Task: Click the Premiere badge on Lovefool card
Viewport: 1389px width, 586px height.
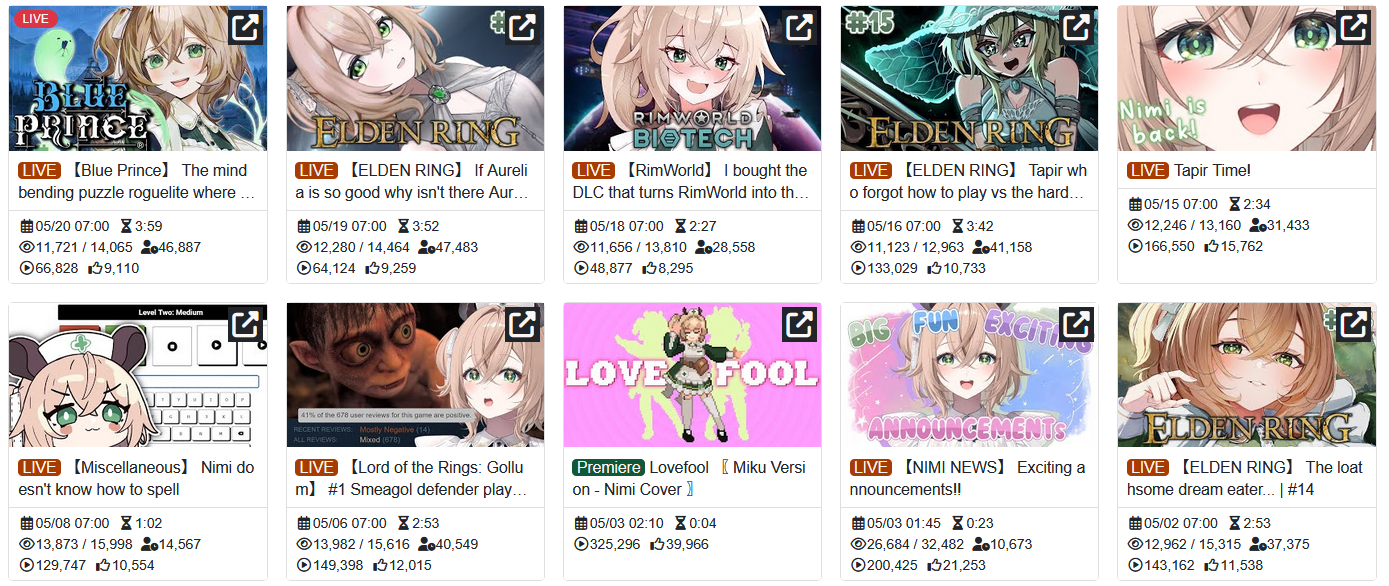Action: 608,467
